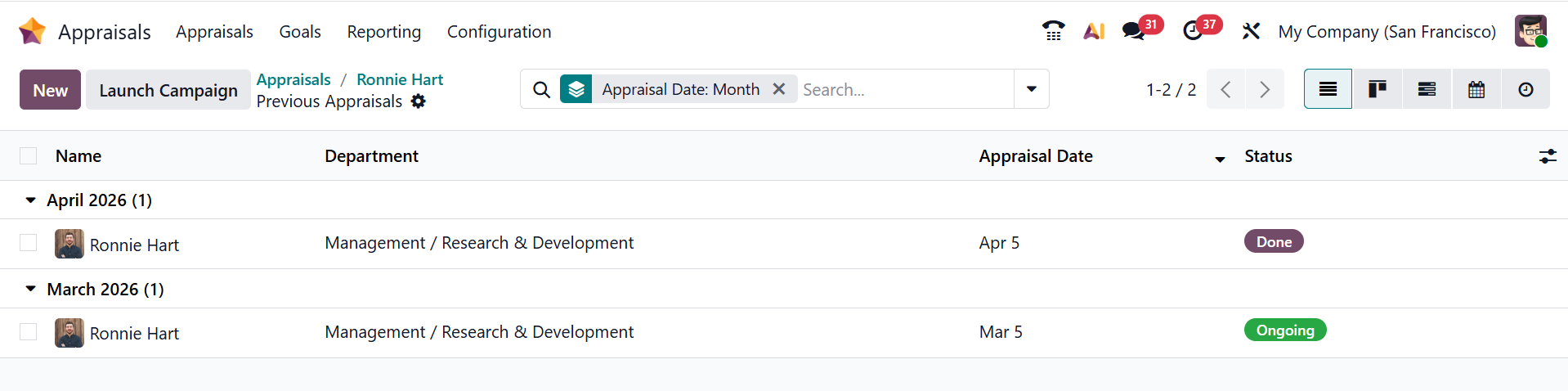Open the search options dropdown arrow
1568x391 pixels.
point(1032,89)
